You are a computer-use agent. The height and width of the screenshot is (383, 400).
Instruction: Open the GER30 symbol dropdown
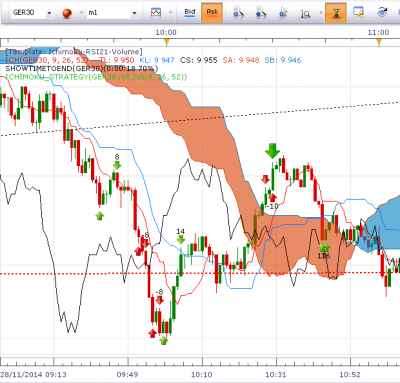(49, 13)
